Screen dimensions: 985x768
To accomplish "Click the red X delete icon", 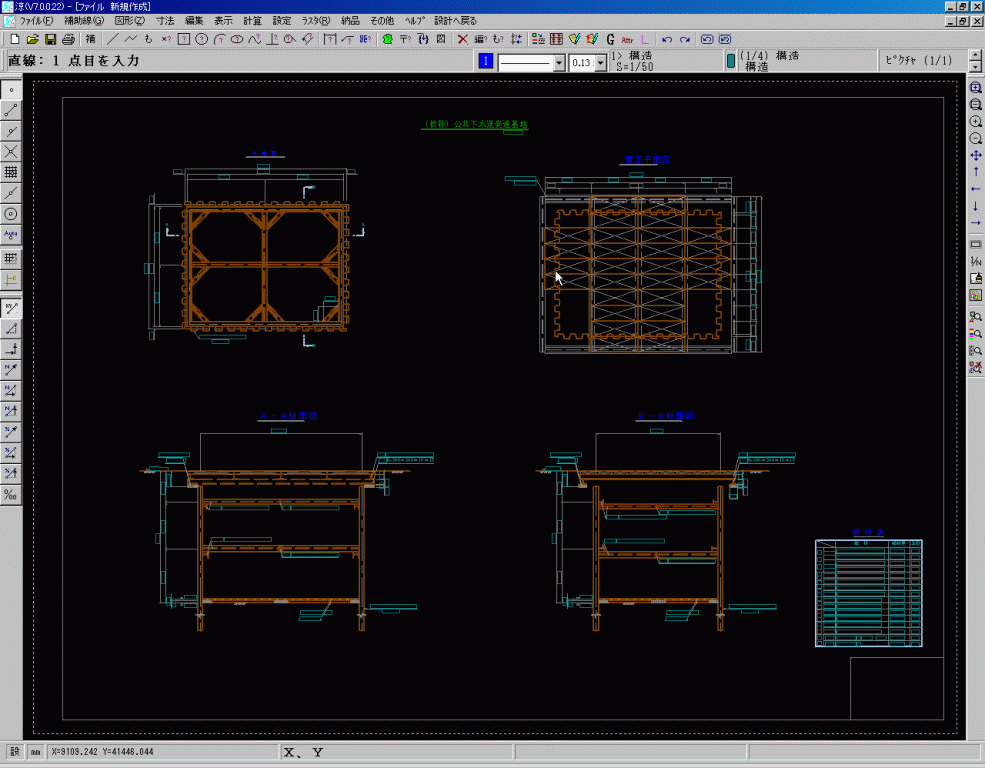I will [x=463, y=39].
